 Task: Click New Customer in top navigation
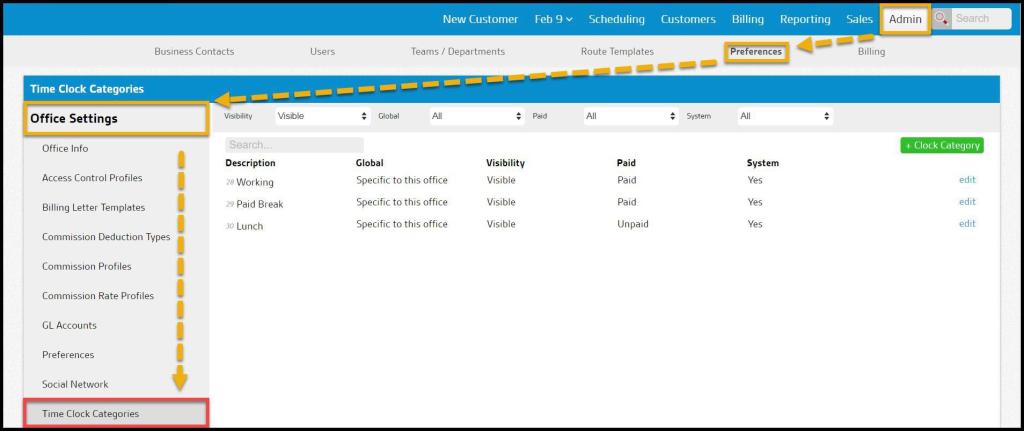tap(480, 19)
